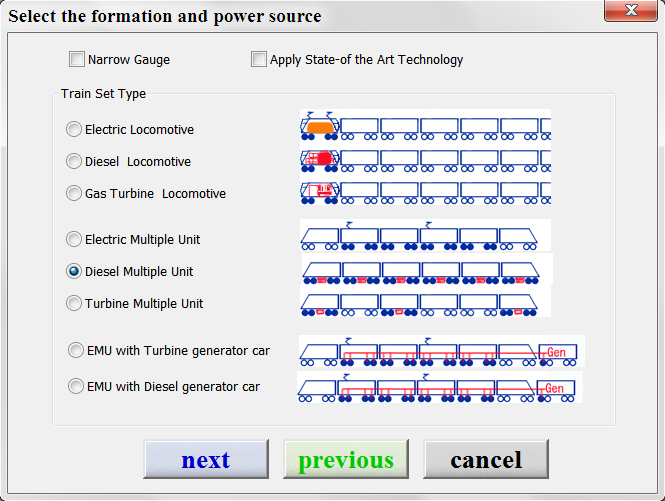Click the EMU with Diesel generator car label

click(x=173, y=387)
